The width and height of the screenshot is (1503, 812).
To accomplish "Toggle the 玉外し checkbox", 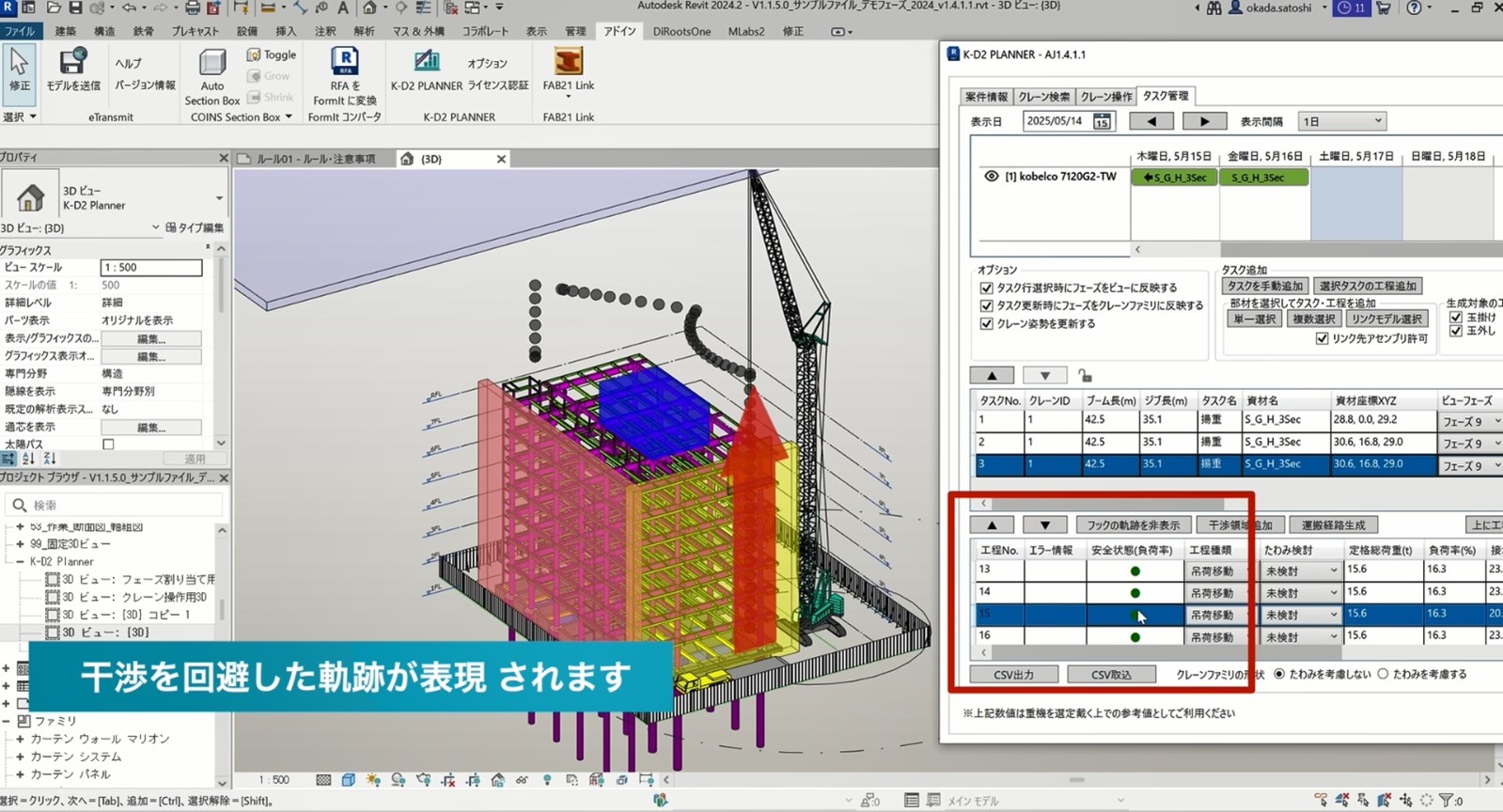I will (x=1455, y=331).
